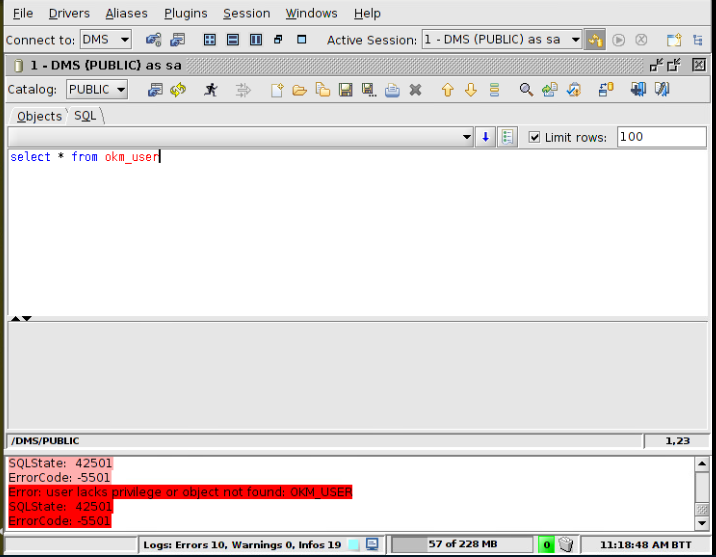Click the Logs errors and warnings status button
This screenshot has height=557, width=716.
pos(242,545)
